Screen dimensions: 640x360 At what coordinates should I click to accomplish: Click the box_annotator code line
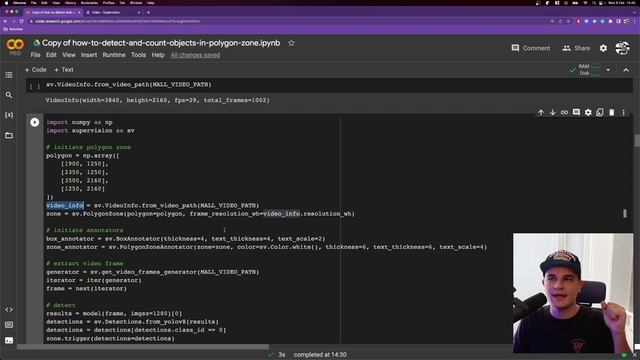[x=186, y=239]
